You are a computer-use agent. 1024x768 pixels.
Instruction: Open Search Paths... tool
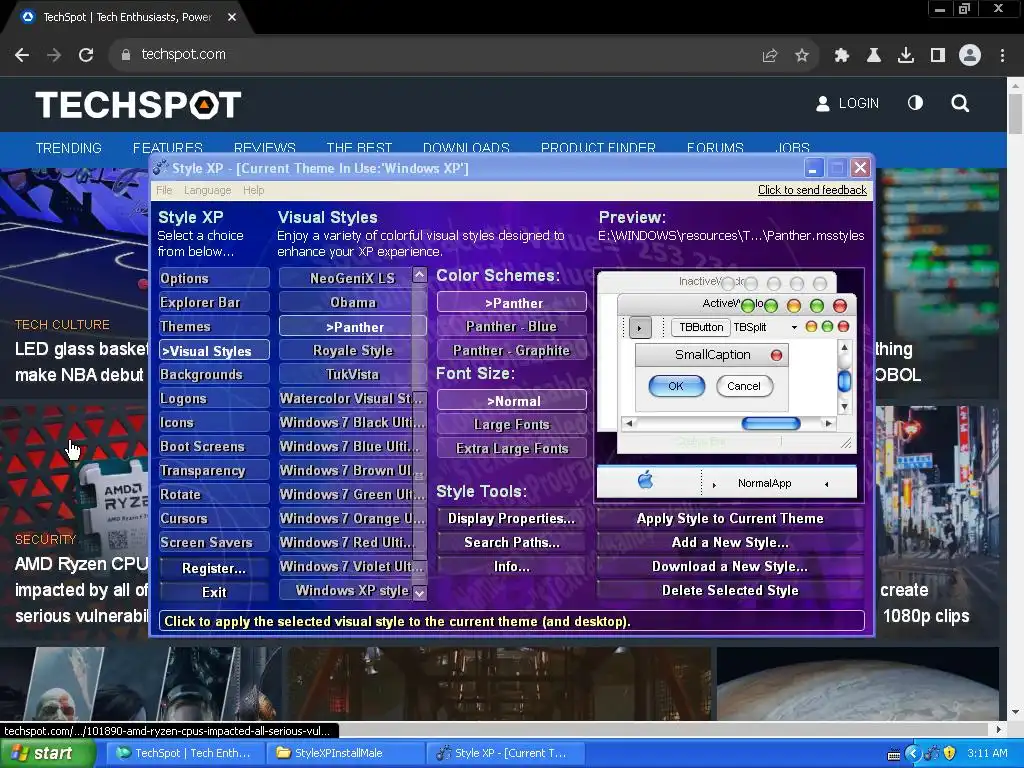[x=511, y=543]
